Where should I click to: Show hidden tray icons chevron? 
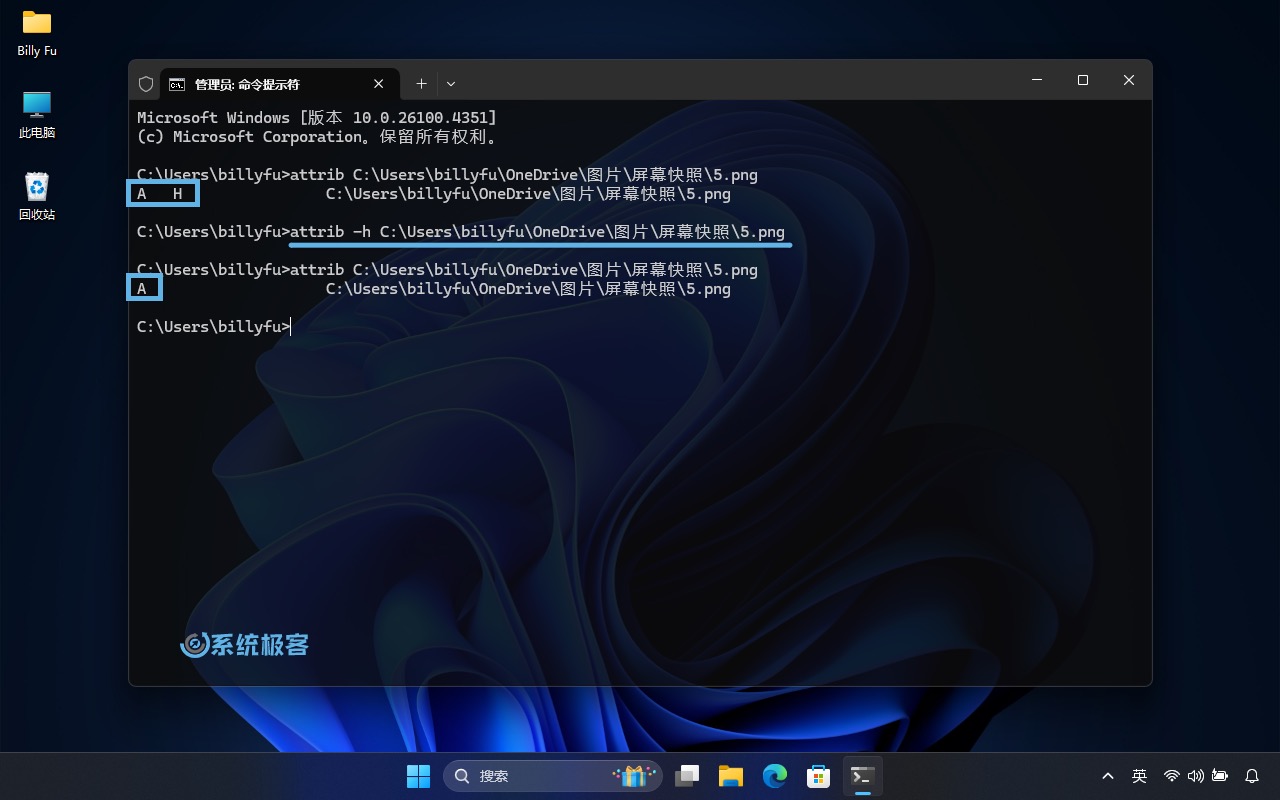coord(1108,776)
